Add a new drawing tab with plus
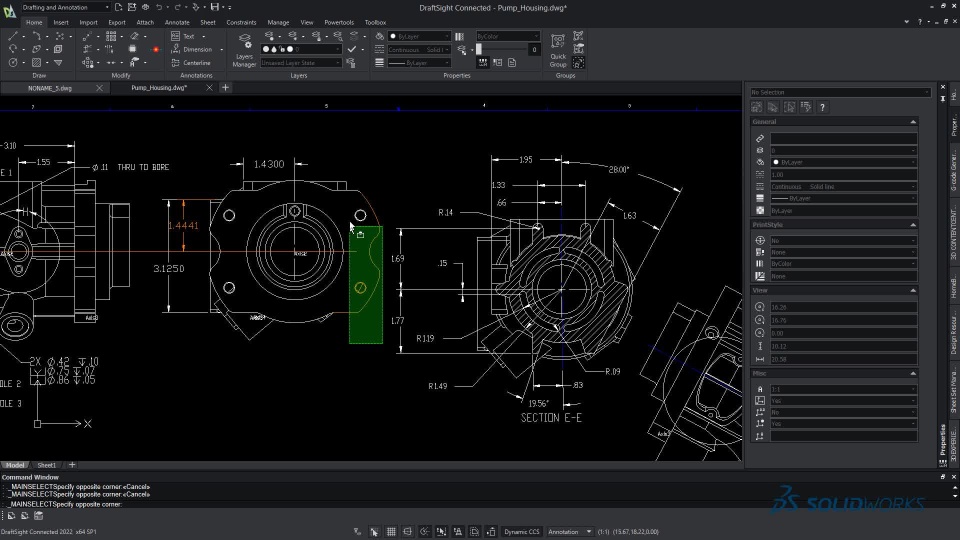Viewport: 960px width, 540px height. 225,88
